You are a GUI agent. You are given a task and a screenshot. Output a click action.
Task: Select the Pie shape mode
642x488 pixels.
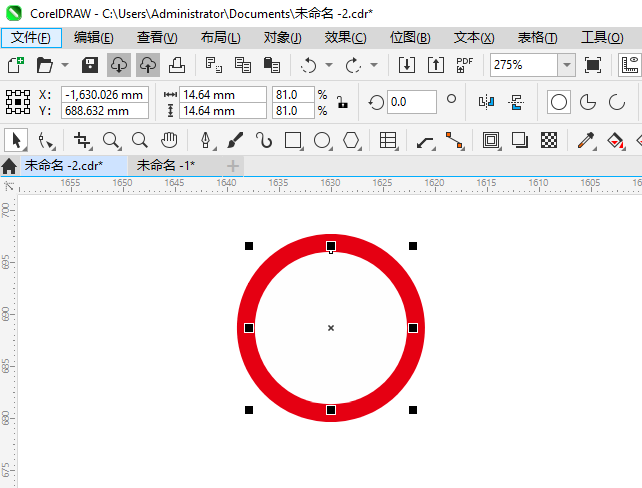(588, 102)
